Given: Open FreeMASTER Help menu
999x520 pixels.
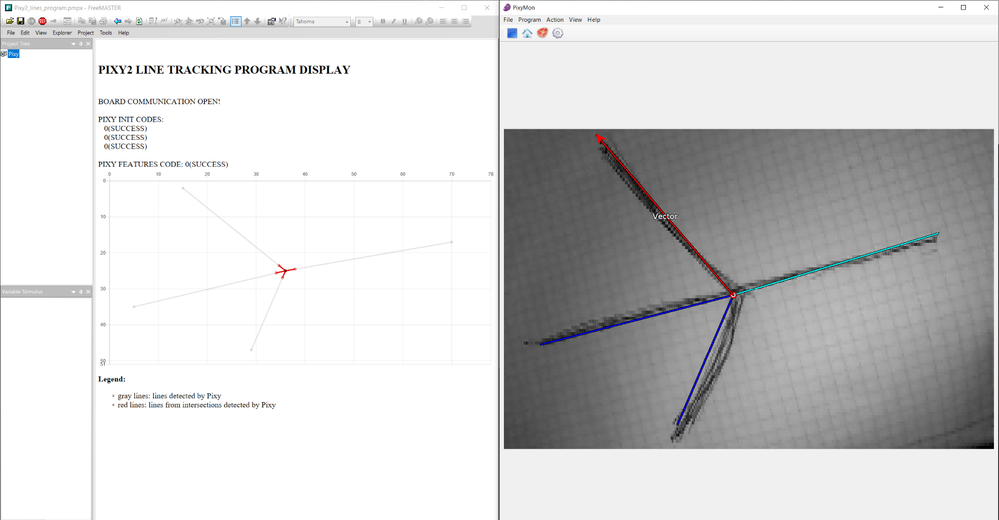Looking at the screenshot, I should (x=124, y=32).
